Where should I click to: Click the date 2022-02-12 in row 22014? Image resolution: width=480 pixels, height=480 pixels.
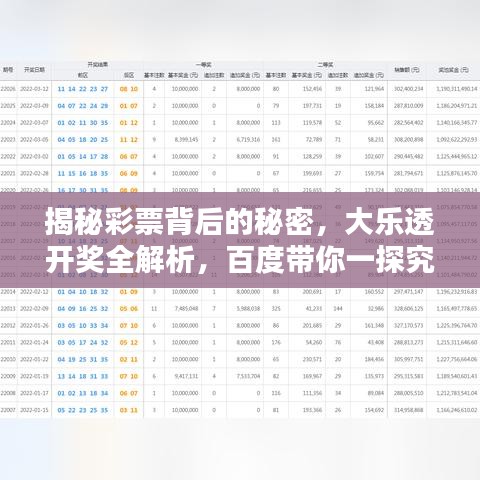(34, 292)
